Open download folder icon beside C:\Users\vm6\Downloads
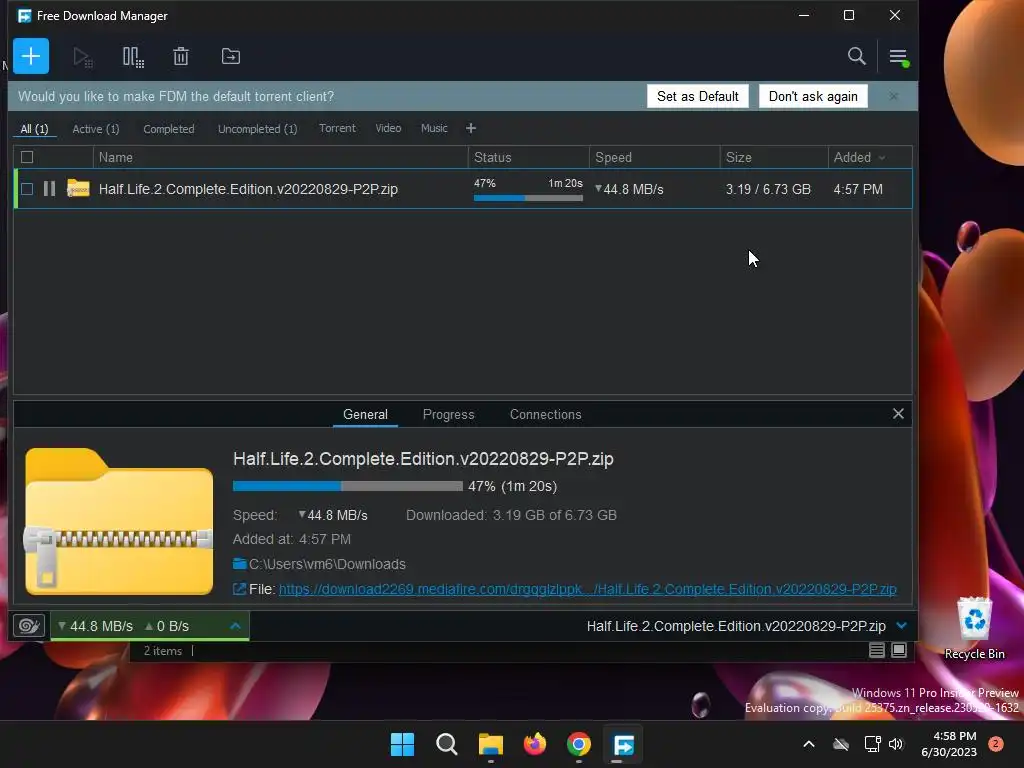 (240, 564)
